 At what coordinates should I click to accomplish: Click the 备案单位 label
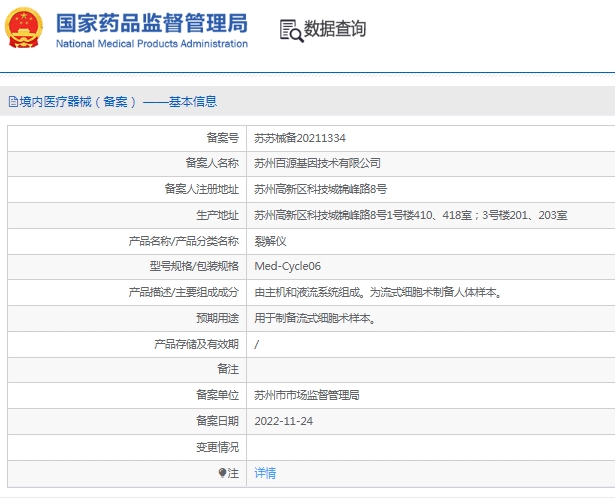coord(218,395)
